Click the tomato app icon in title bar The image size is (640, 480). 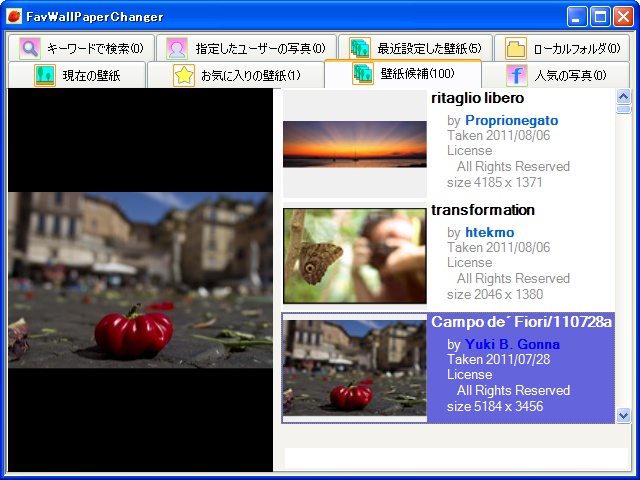tap(13, 16)
